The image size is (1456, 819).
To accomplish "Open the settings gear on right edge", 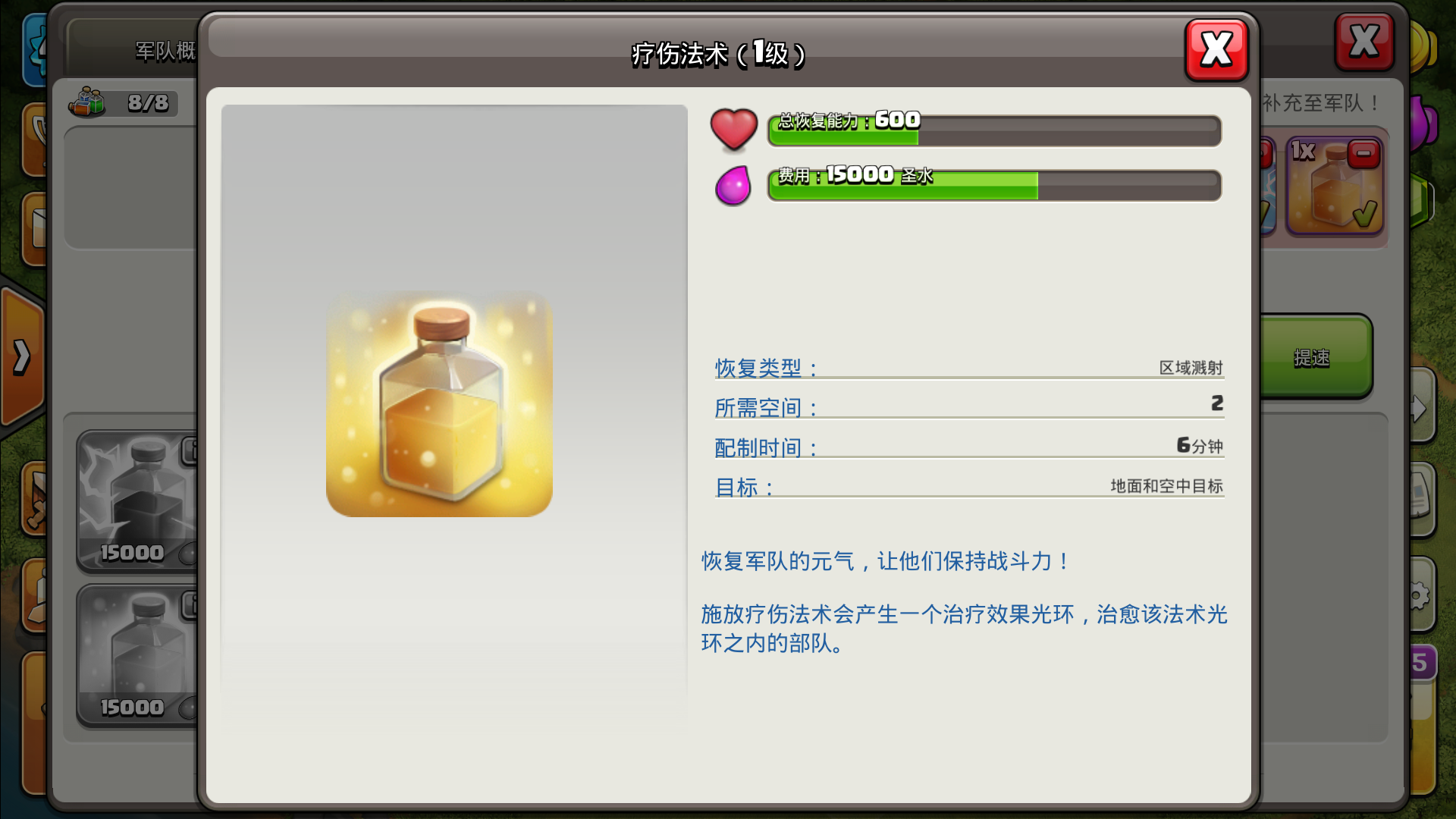I will tap(1420, 596).
